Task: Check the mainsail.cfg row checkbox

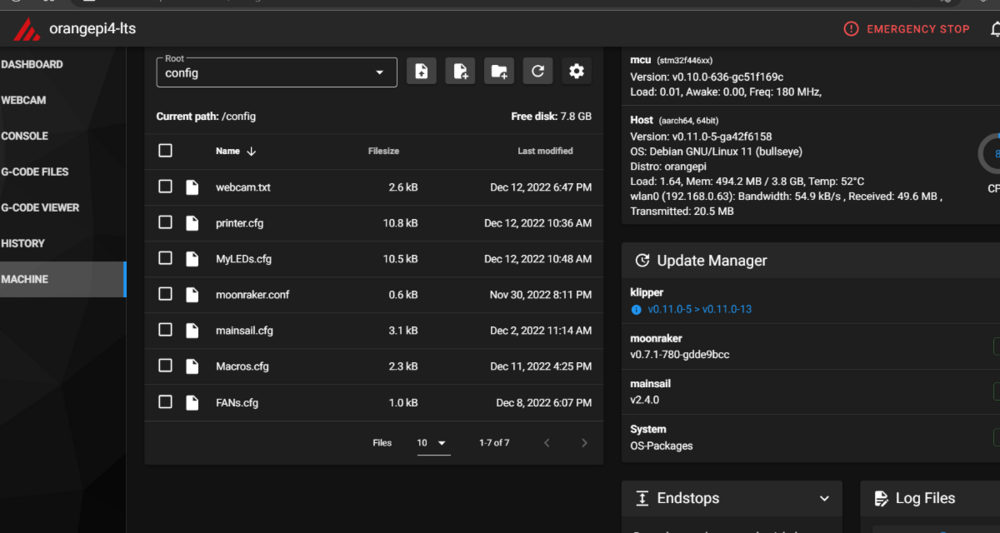Action: coord(165,330)
